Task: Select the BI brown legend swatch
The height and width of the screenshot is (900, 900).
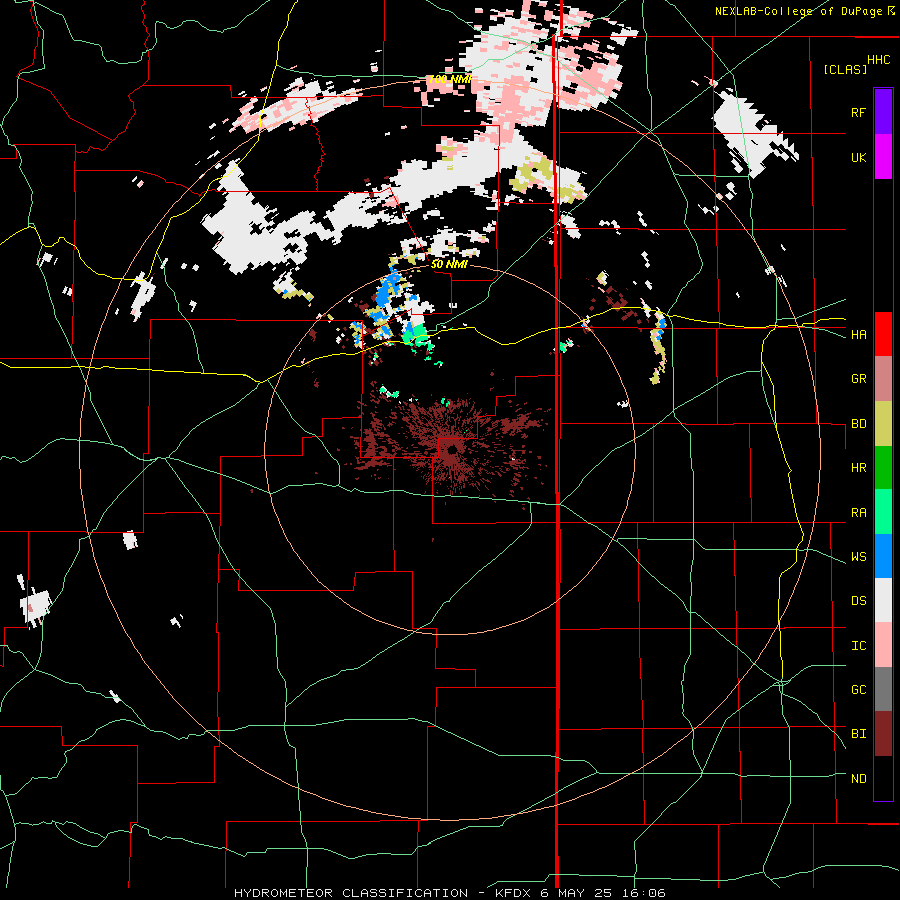Action: (883, 734)
